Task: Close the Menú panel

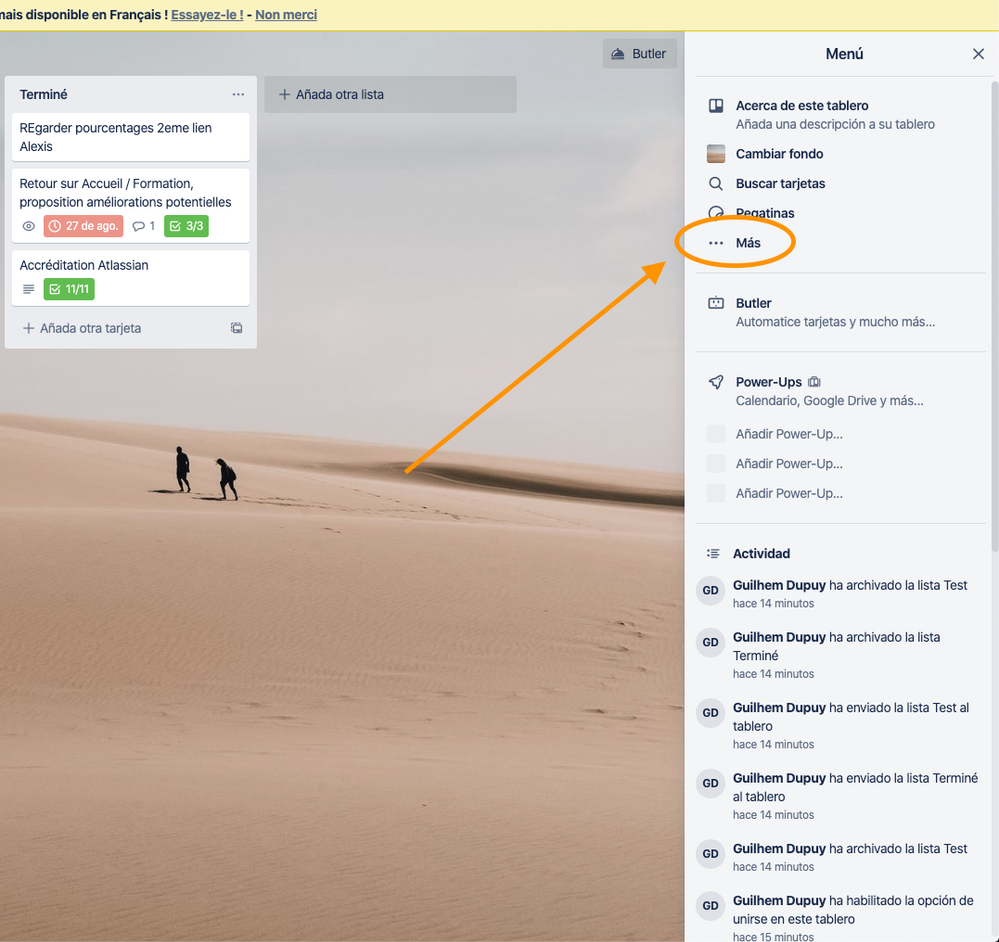Action: (978, 54)
